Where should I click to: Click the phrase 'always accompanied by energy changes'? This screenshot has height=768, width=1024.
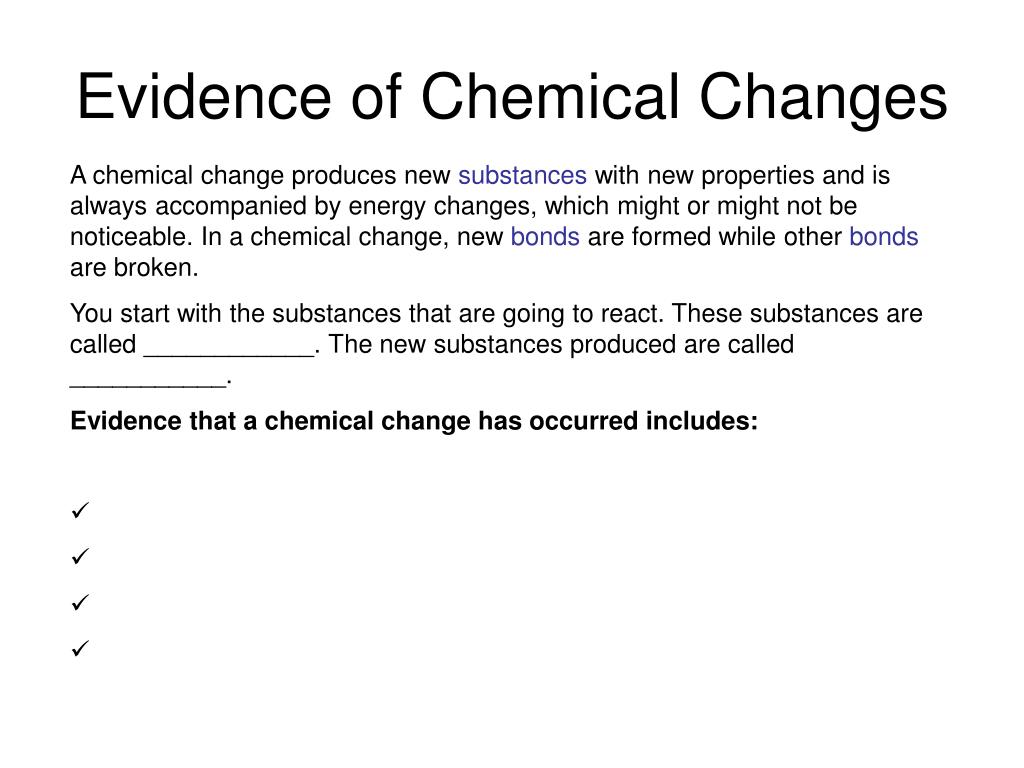[303, 206]
